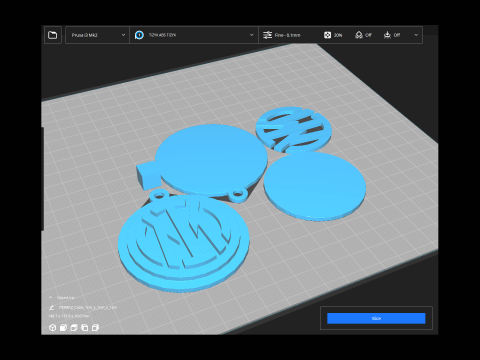Open the Prusa i3 MK2 printer dropdown
The image size is (480, 360).
pos(97,35)
